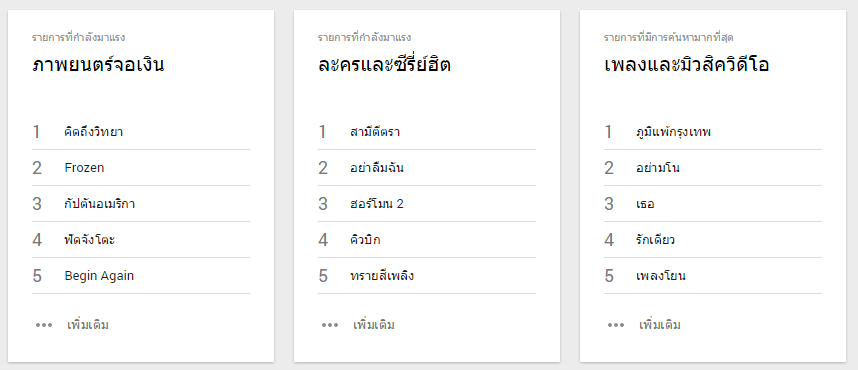The image size is (858, 370).
Task: Click the three-dots icon under เพลงและมิวสิควิดีโอ list
Action: tap(616, 325)
